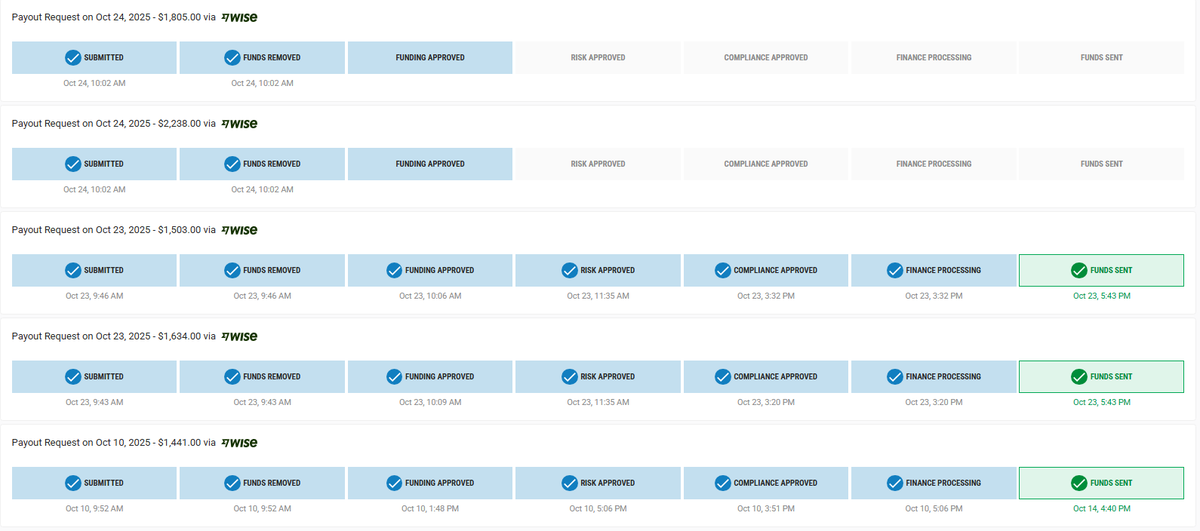The width and height of the screenshot is (1200, 531).
Task: Select the Finance Processing step of the $2,238.00 payout
Action: tap(934, 164)
